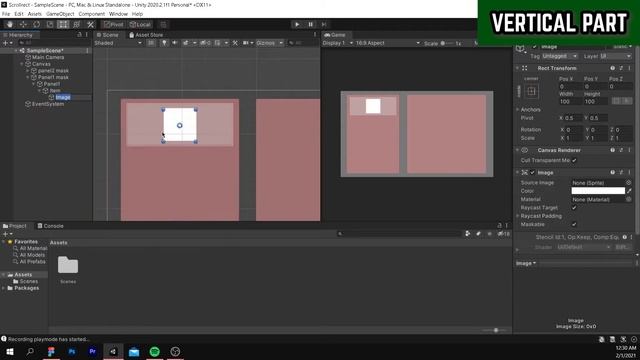This screenshot has width=640, height=360.
Task: Select the Scale tool in the toolbar
Action: pos(50,24)
